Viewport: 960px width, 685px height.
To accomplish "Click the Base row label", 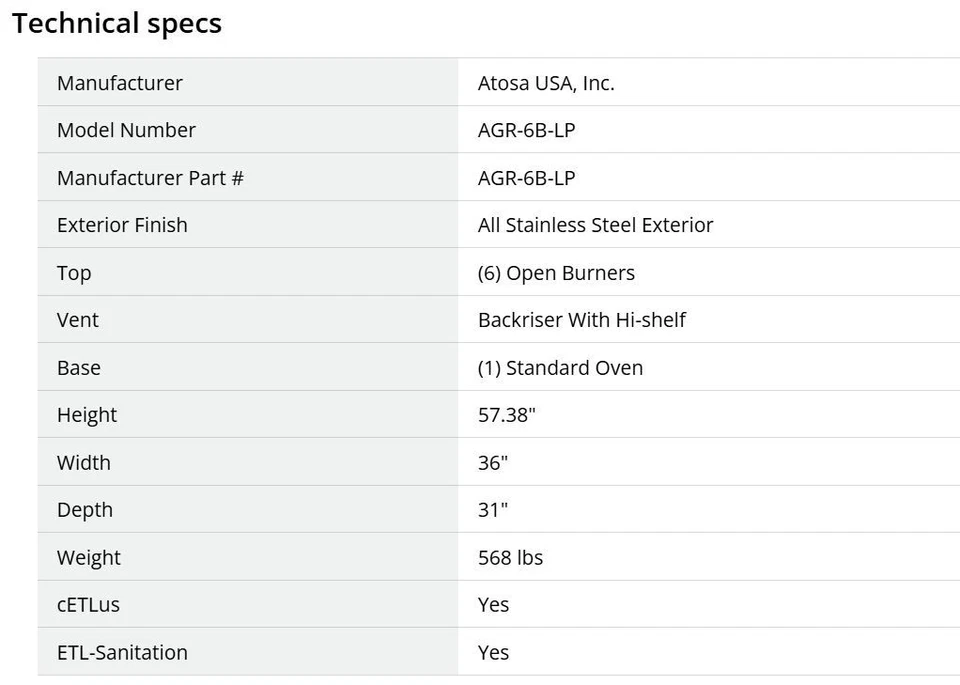I will 79,368.
